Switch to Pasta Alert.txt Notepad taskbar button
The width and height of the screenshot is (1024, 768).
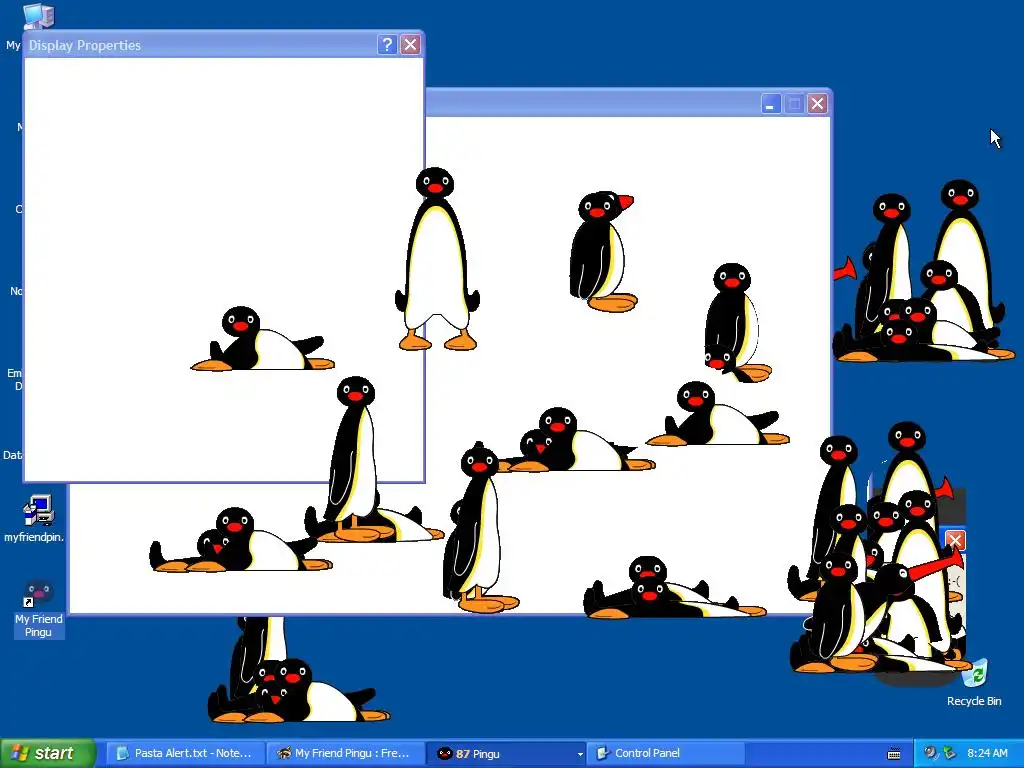(x=185, y=753)
